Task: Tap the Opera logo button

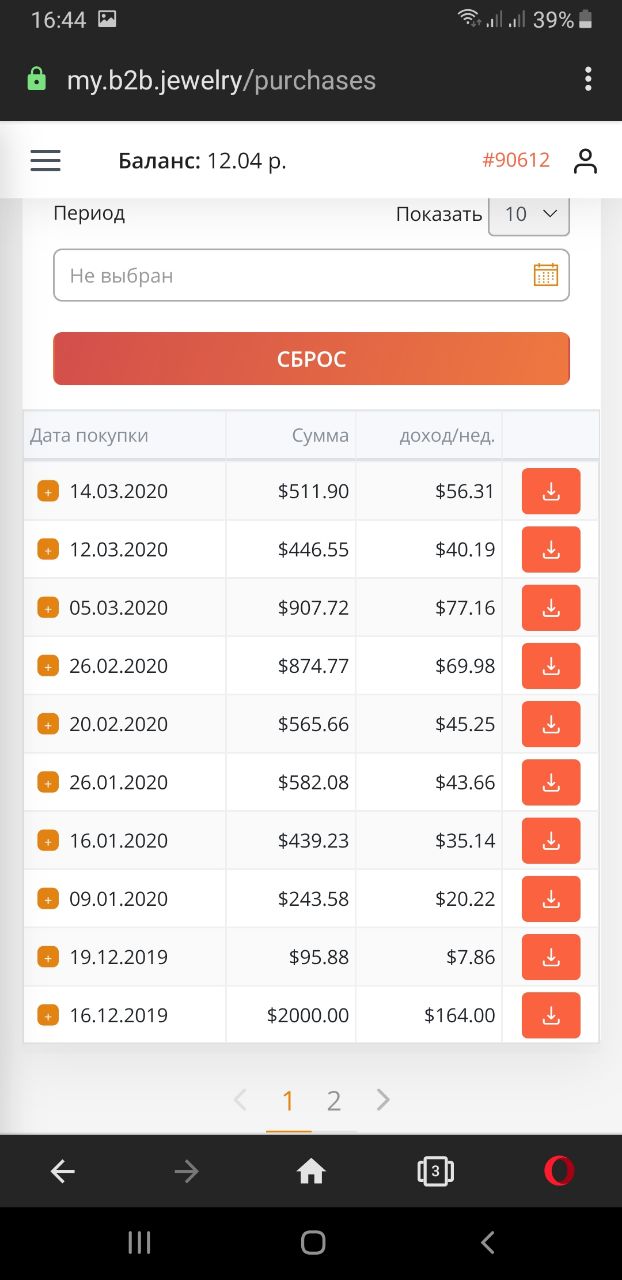Action: click(x=559, y=1170)
